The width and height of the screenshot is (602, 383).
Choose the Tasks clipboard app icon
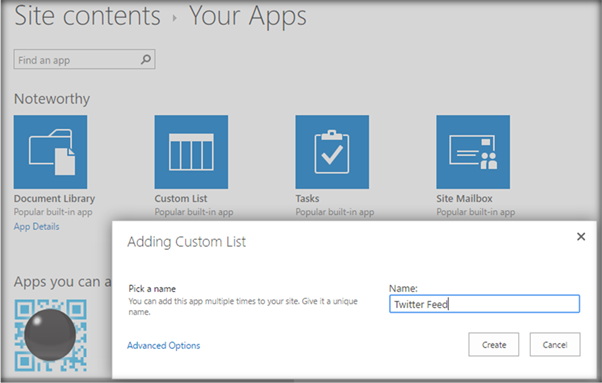(332, 152)
